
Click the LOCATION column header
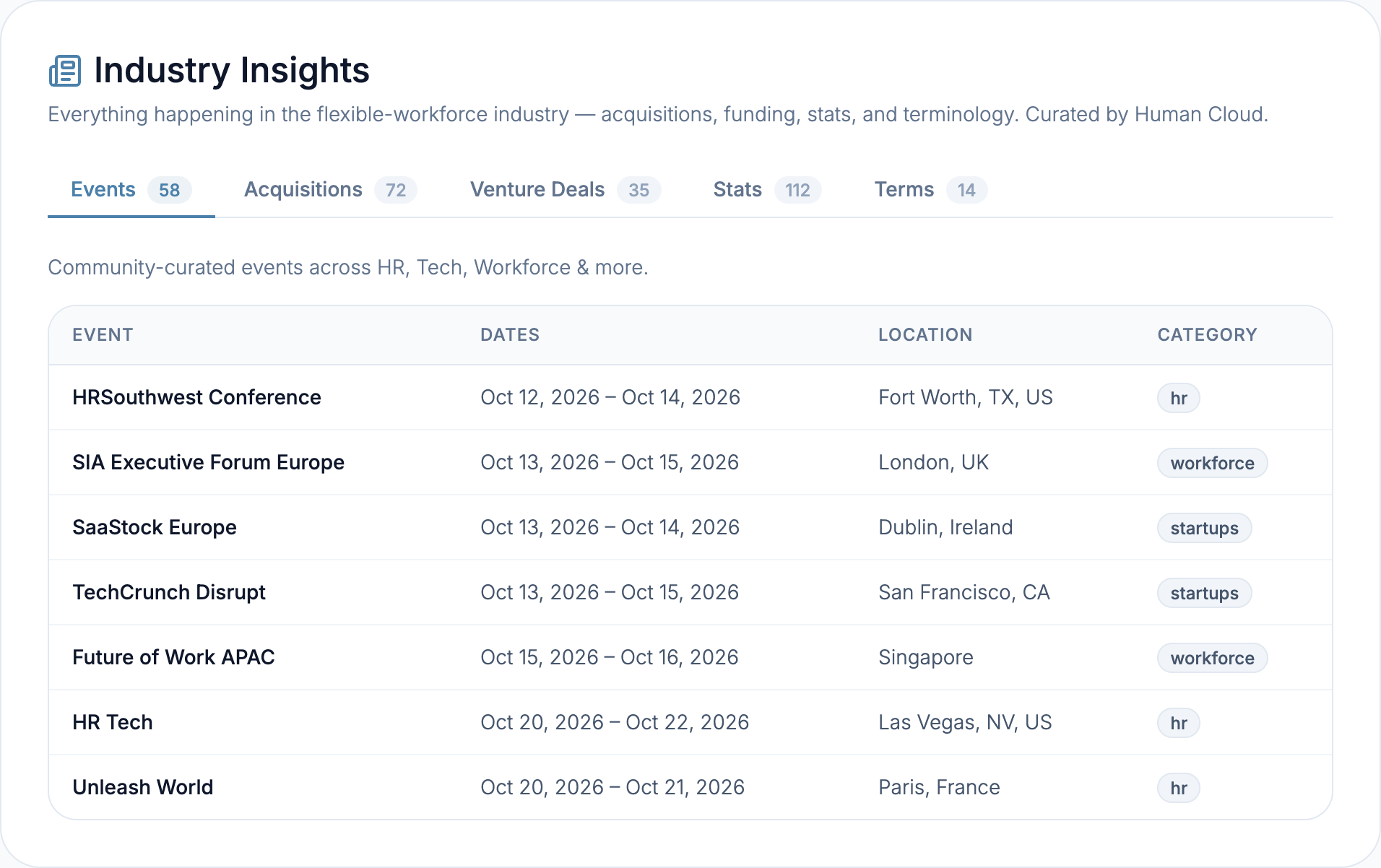point(925,334)
